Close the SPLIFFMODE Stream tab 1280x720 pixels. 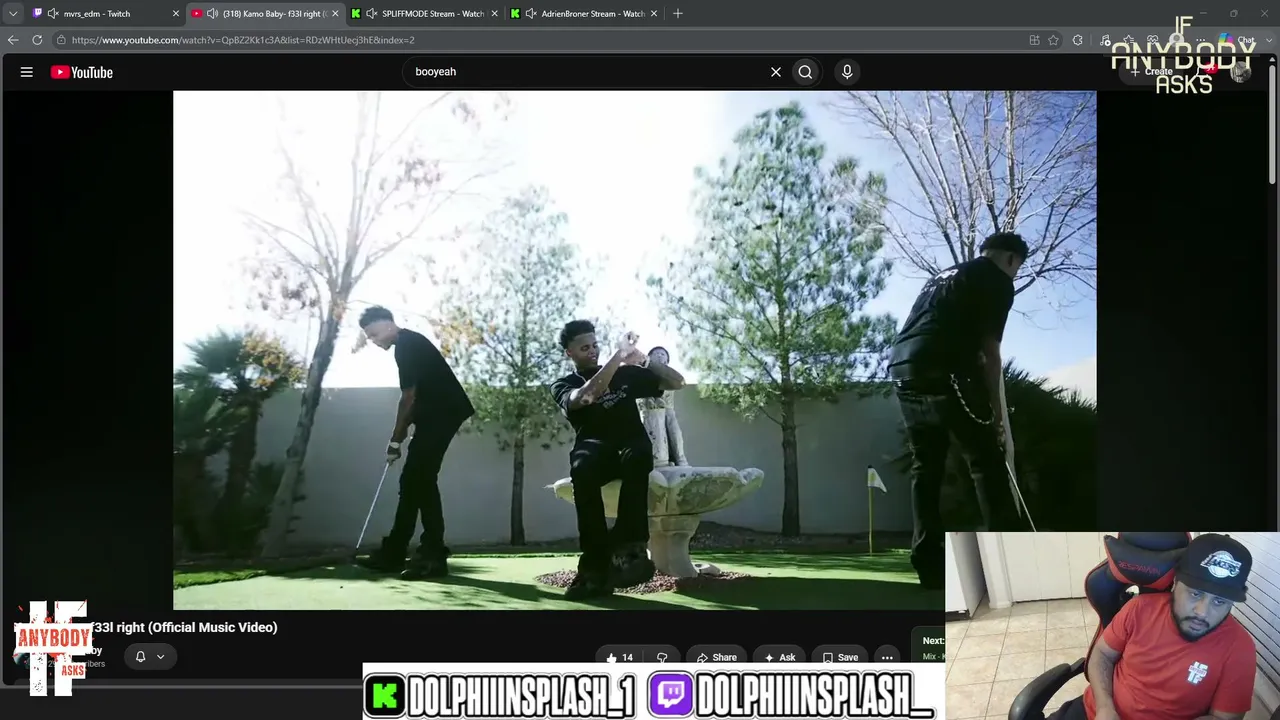click(494, 14)
